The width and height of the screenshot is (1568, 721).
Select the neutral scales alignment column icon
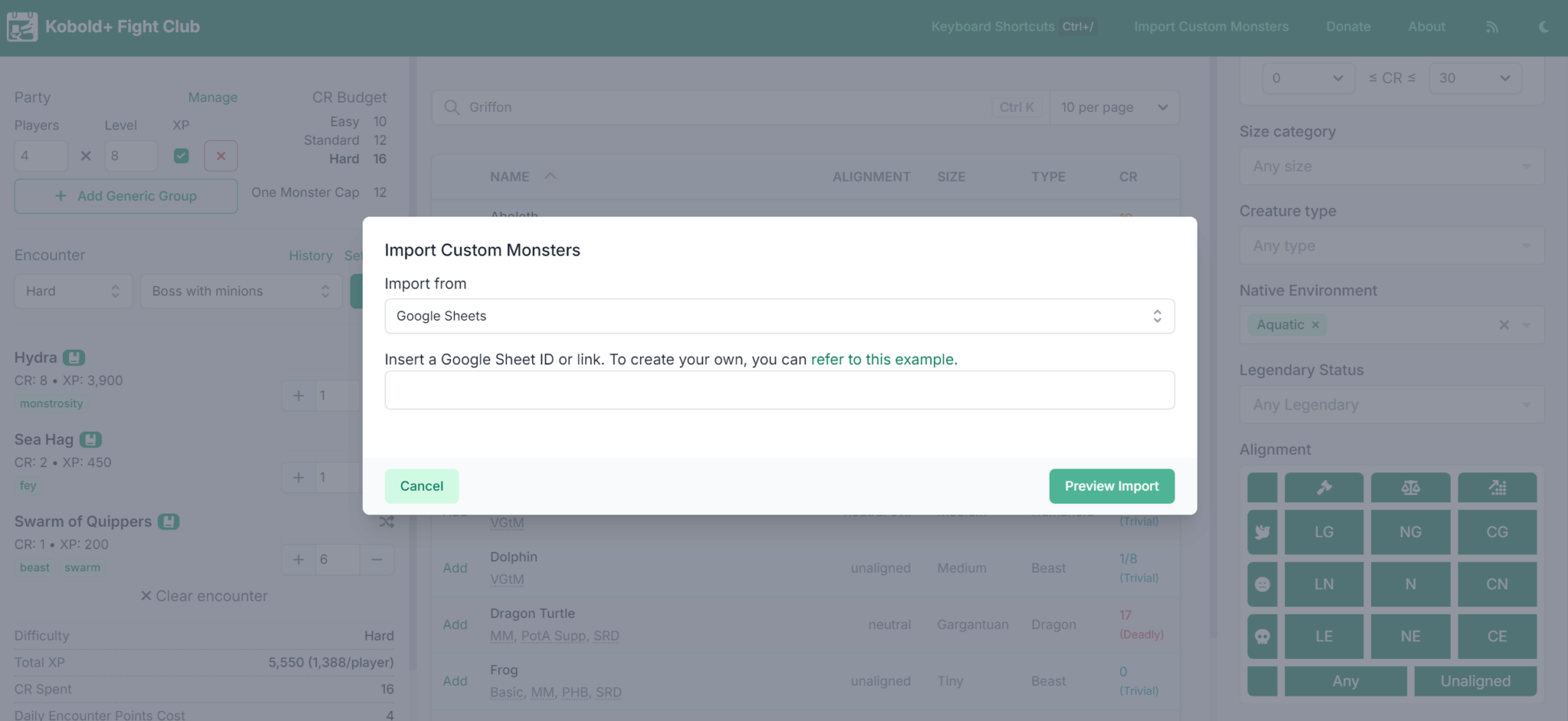1410,488
